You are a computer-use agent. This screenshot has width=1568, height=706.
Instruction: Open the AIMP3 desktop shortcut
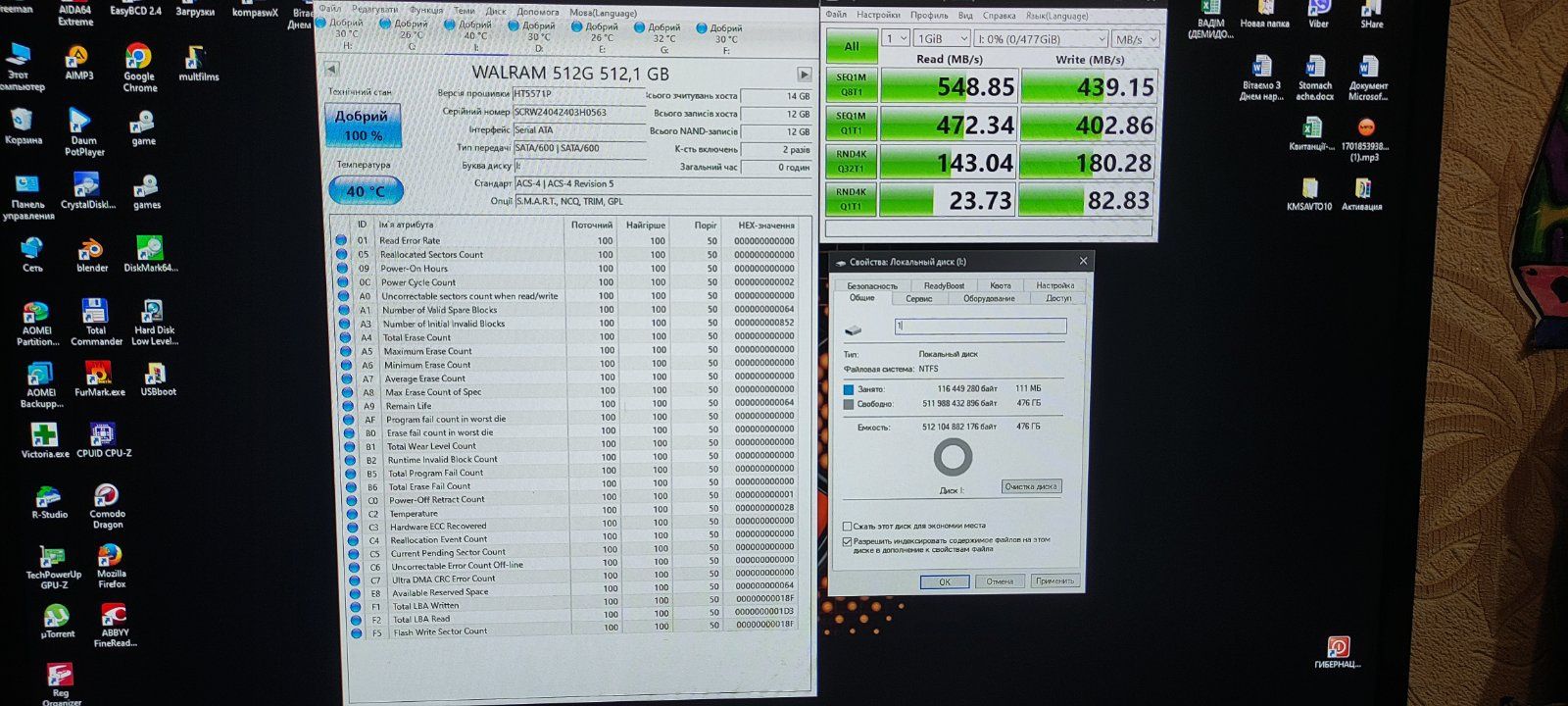coord(78,63)
